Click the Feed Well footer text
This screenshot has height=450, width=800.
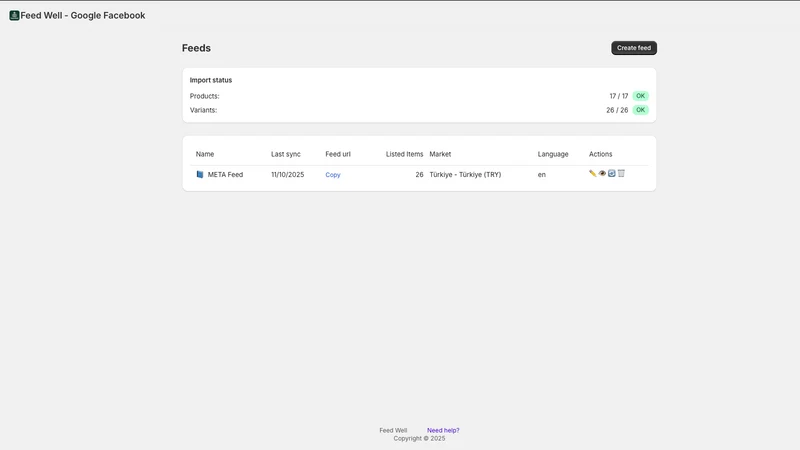393,430
